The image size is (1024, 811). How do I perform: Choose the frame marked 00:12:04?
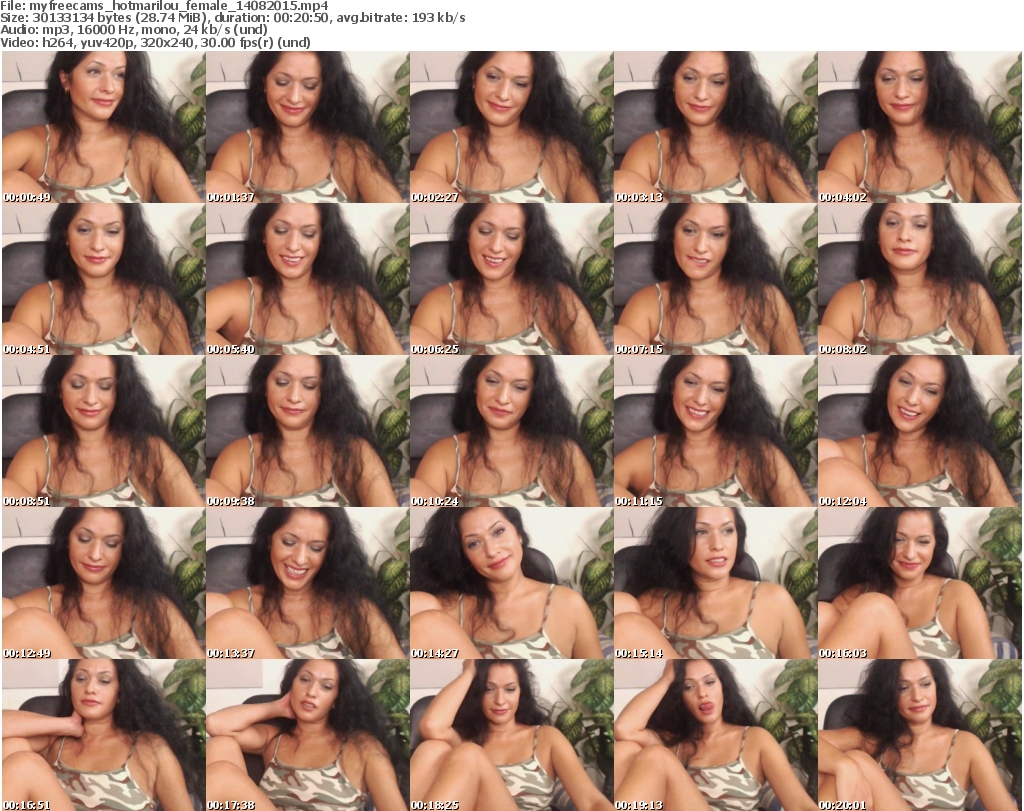pos(920,431)
